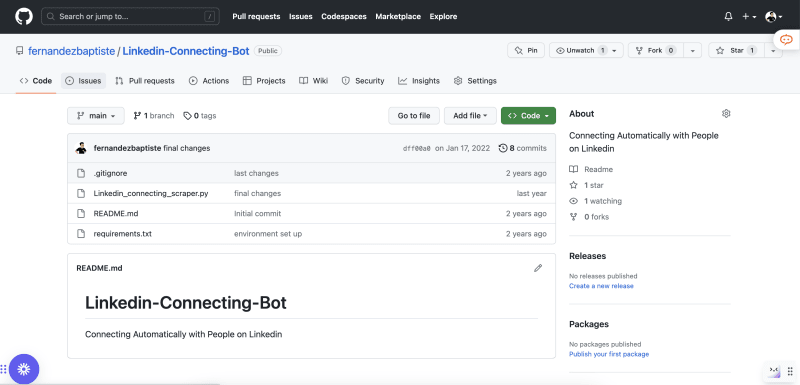Viewport: 800px width, 385px height.
Task: Open the Packages heading link
Action: point(589,324)
